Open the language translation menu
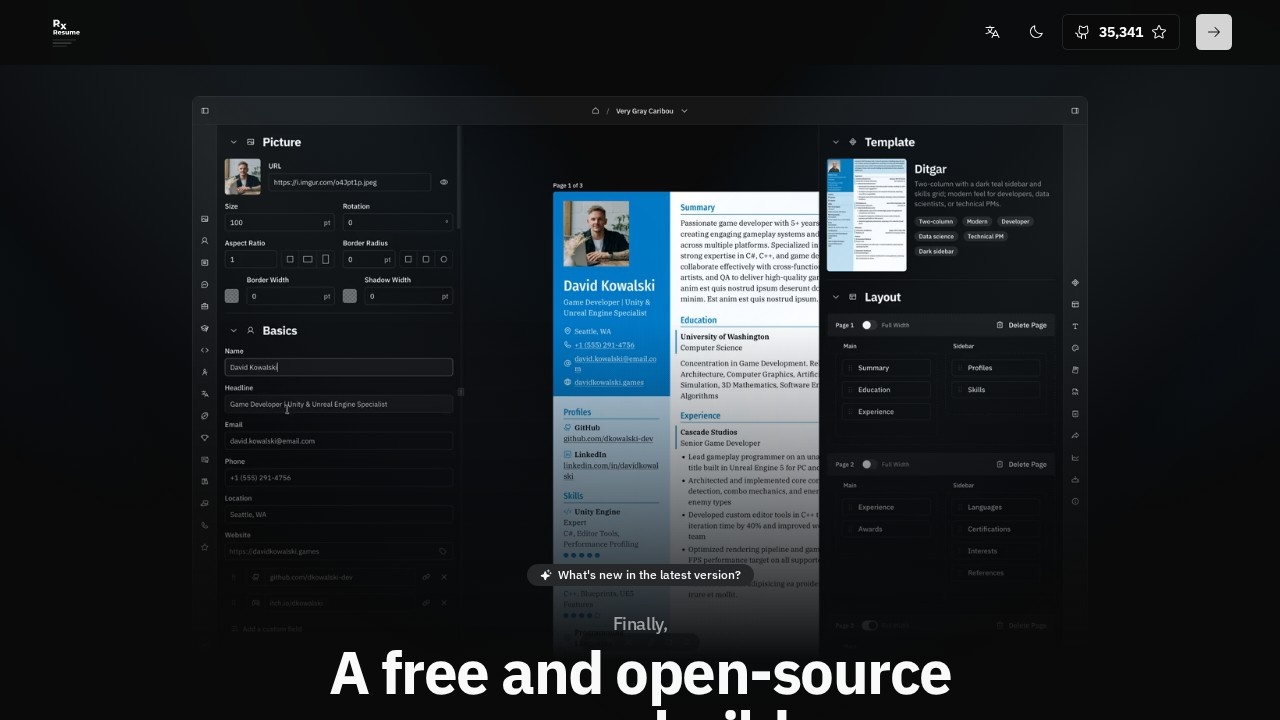 (x=991, y=32)
